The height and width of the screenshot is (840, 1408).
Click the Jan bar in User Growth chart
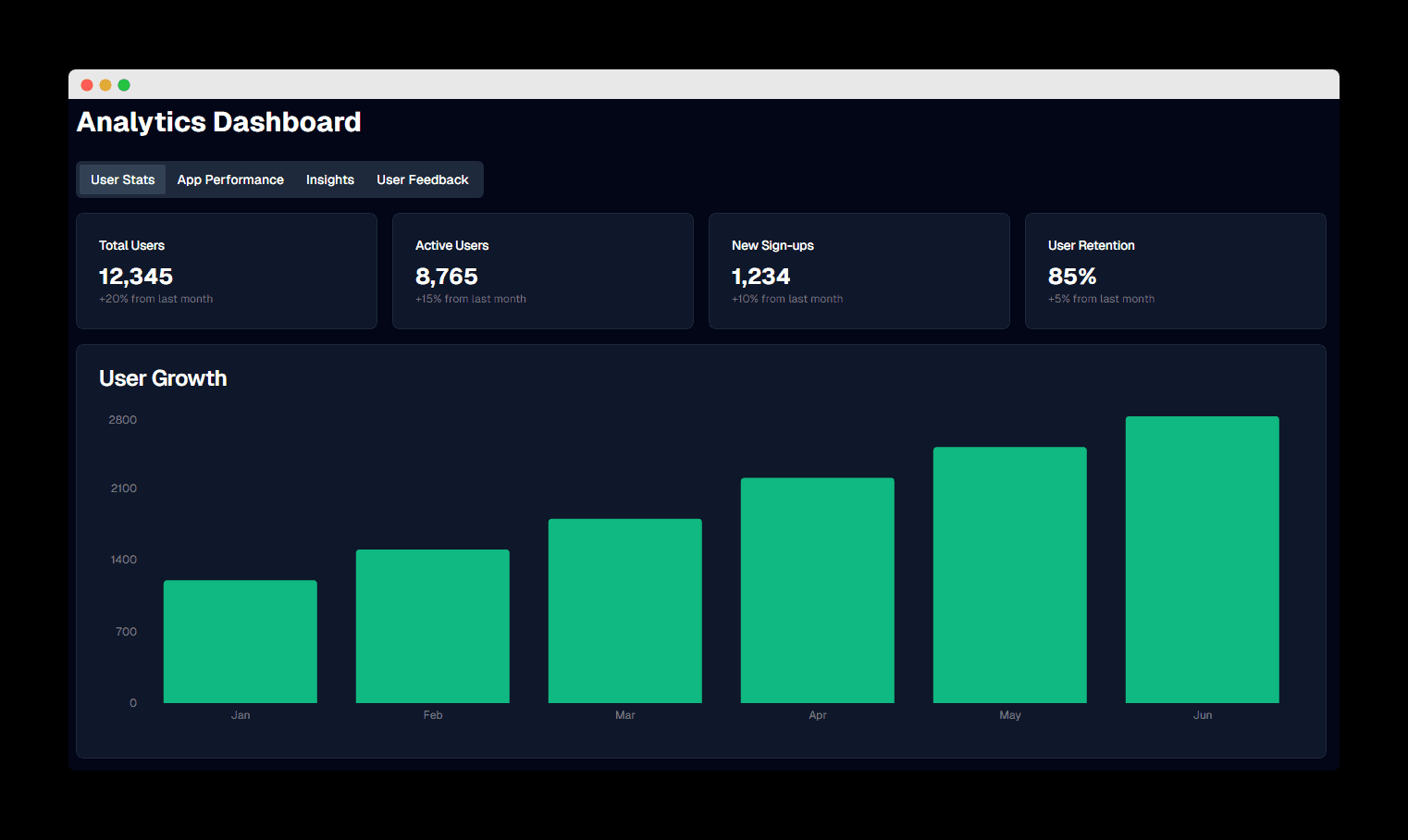(241, 641)
